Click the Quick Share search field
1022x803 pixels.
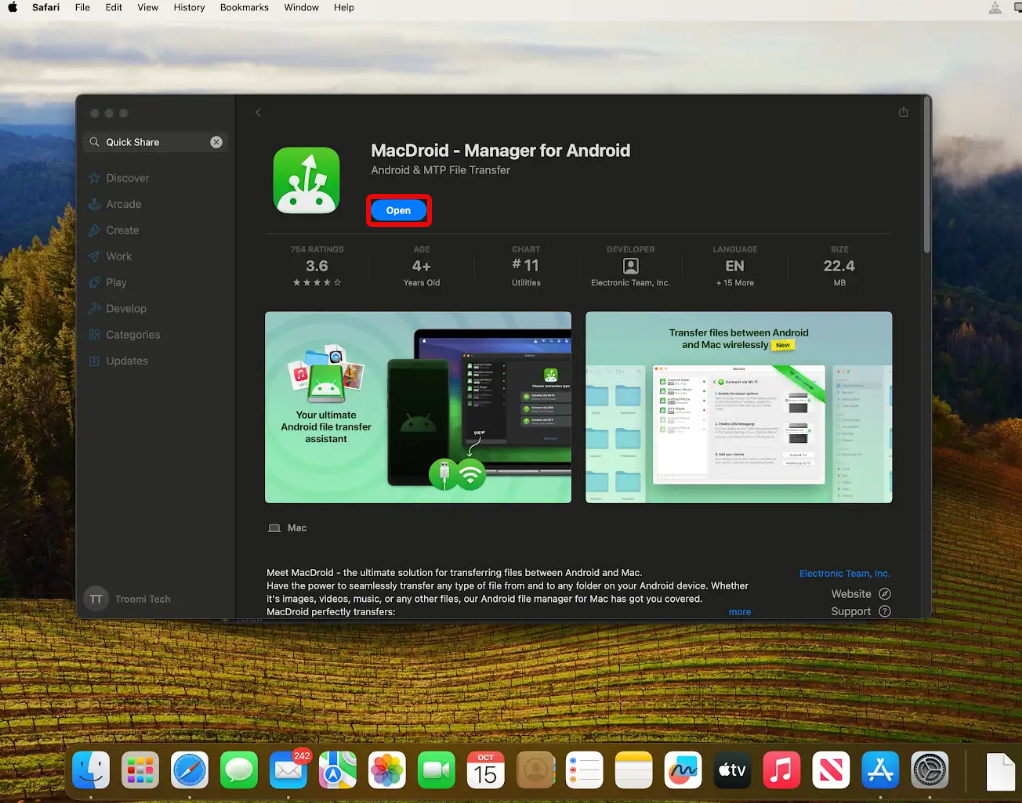[x=155, y=142]
